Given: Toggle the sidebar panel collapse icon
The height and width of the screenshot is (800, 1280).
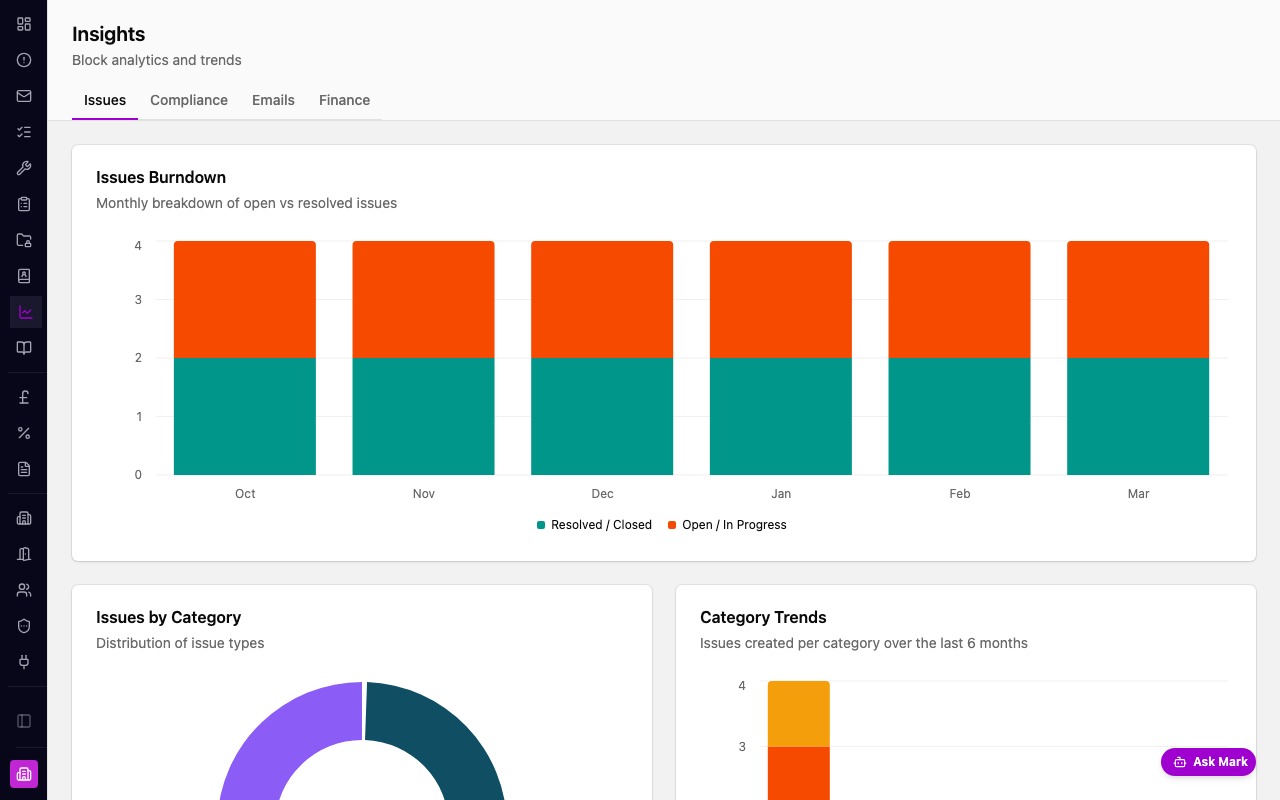Looking at the screenshot, I should click(x=24, y=721).
